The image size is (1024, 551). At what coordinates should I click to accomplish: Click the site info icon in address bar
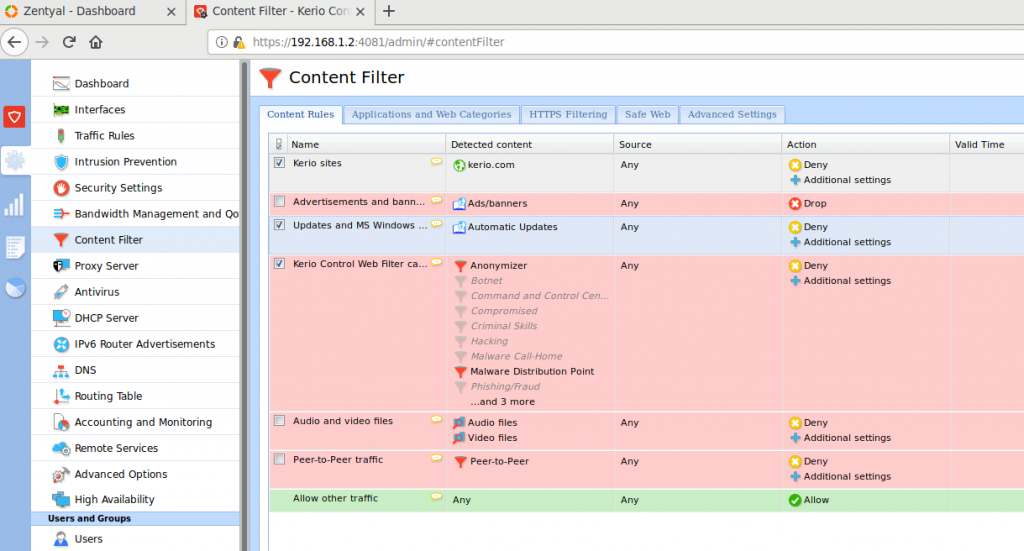click(221, 42)
